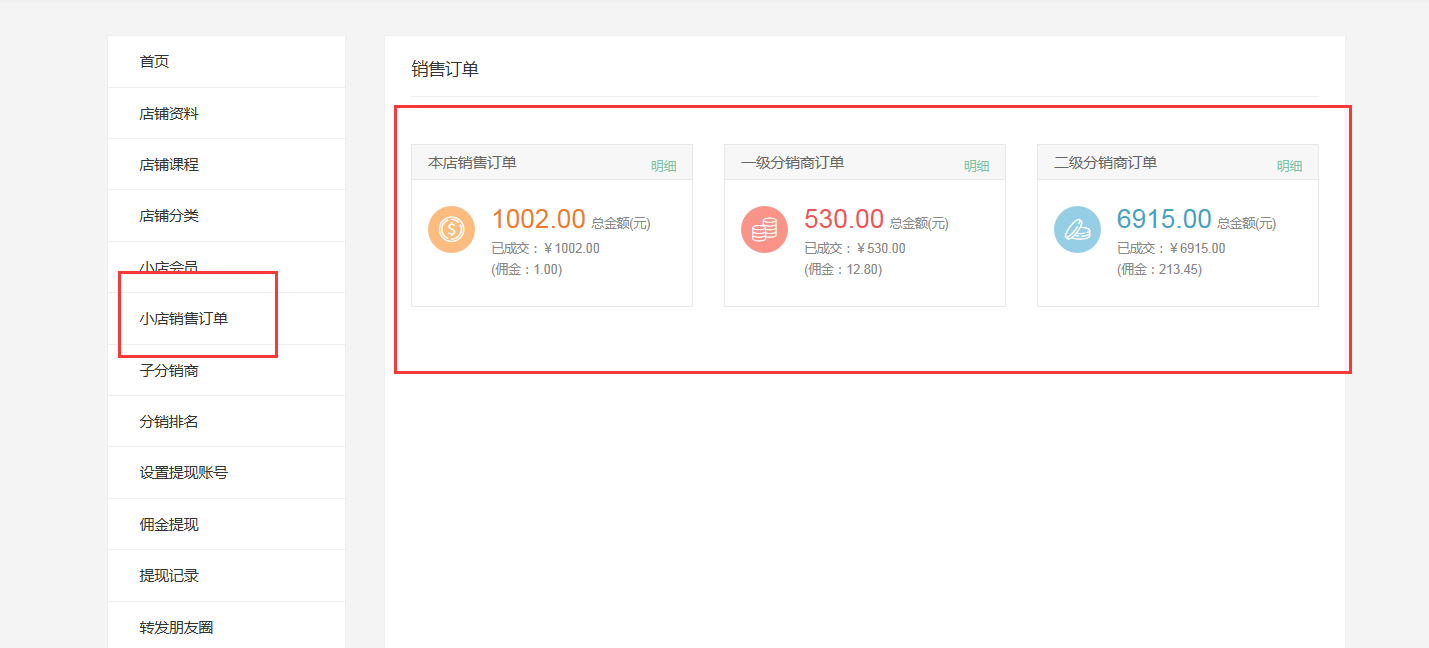The width and height of the screenshot is (1429, 648).
Task: Click the 1002.00 total amount
Action: click(538, 219)
